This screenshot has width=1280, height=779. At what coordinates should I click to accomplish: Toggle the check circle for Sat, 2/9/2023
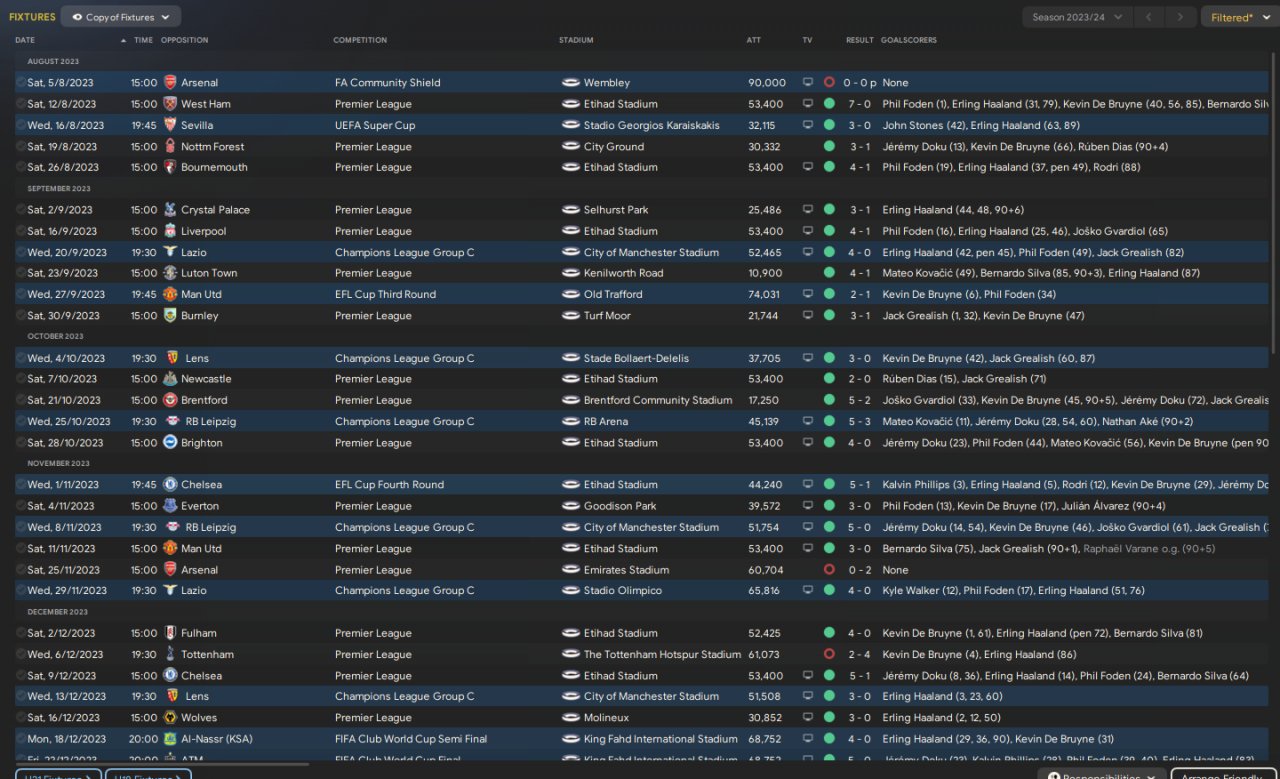(21, 210)
